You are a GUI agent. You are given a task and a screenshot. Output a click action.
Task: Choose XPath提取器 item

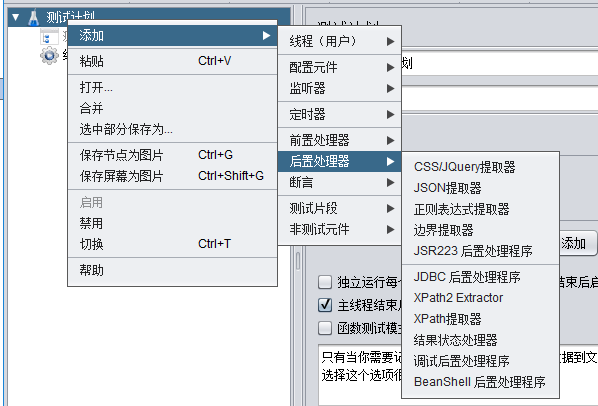click(481, 319)
